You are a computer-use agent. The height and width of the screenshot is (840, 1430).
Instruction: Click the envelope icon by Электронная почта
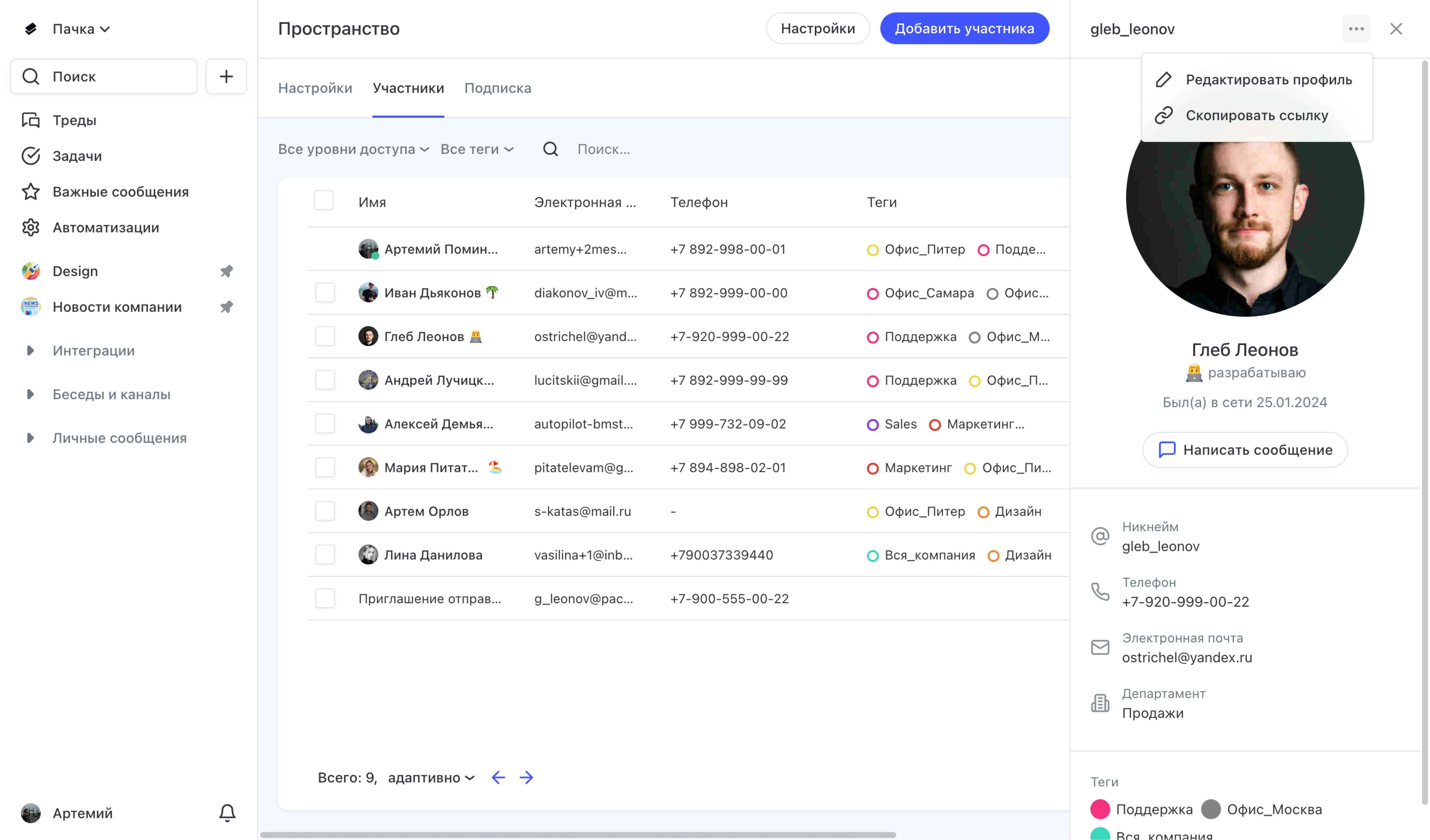[1100, 648]
